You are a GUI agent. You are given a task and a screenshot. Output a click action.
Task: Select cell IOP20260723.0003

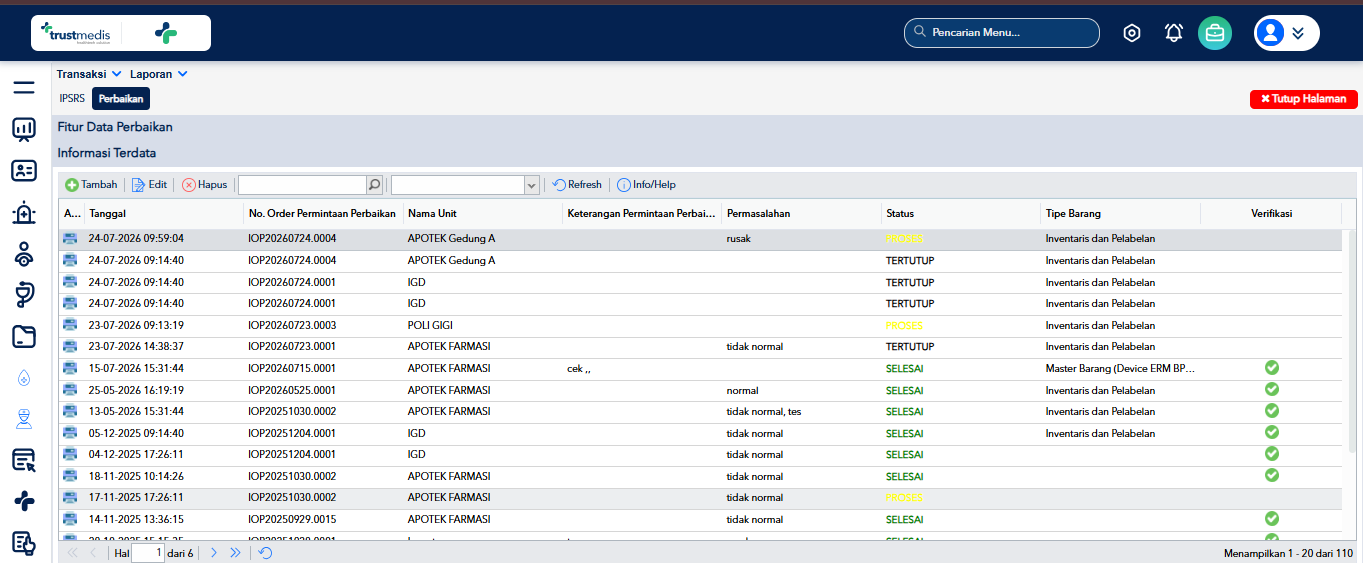[x=292, y=325]
